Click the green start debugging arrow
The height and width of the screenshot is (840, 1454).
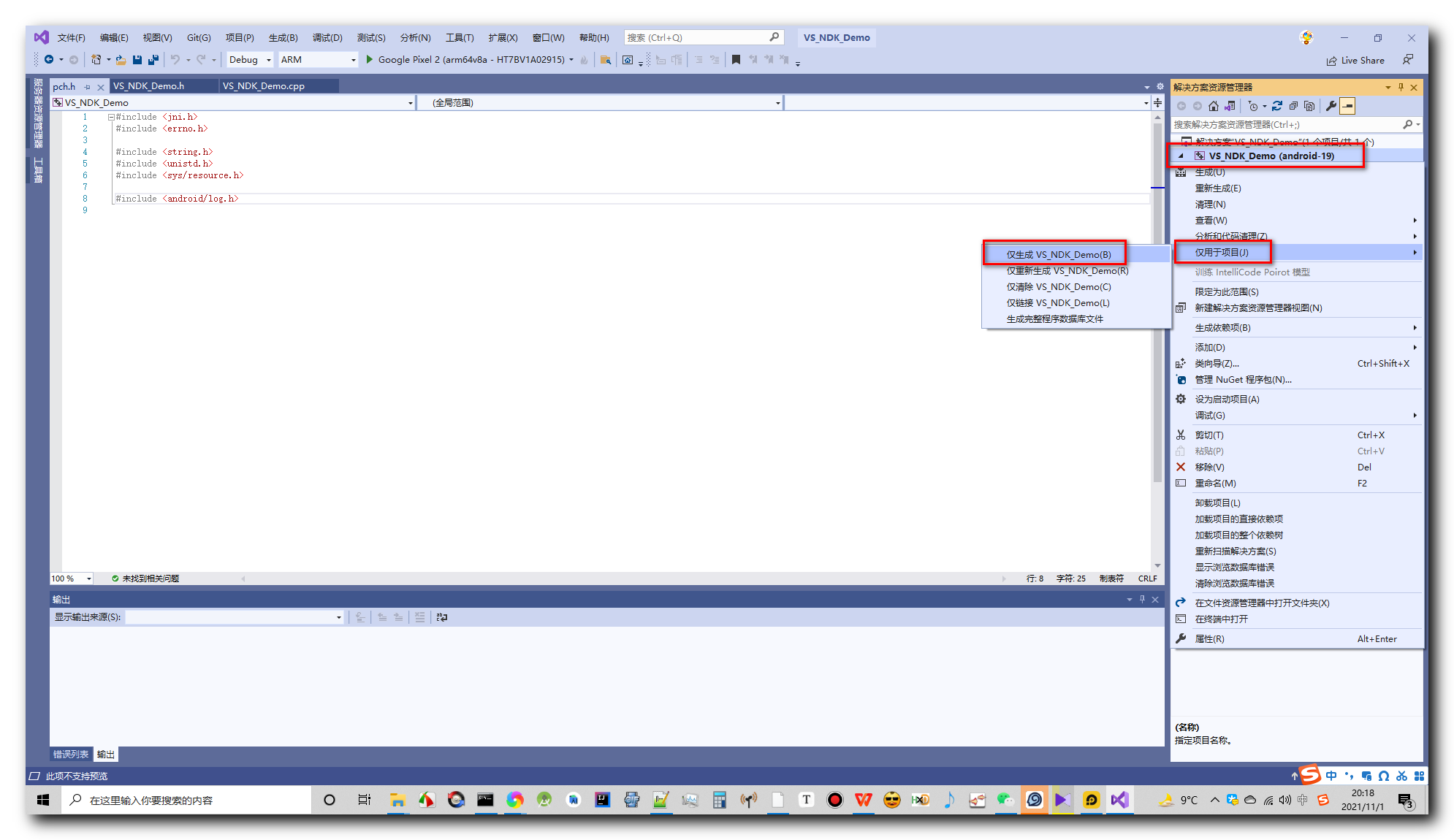[x=369, y=59]
